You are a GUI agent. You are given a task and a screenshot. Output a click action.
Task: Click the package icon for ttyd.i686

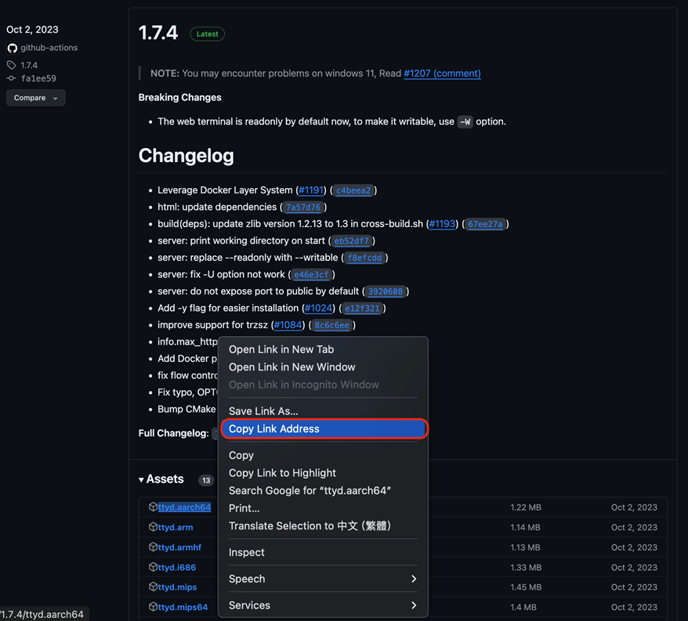click(x=153, y=567)
